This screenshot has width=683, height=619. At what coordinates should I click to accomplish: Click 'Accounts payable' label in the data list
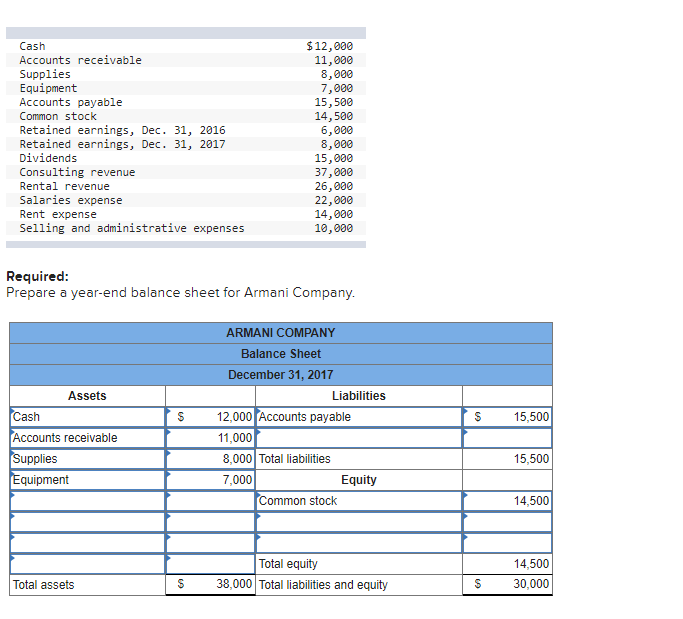tap(71, 102)
